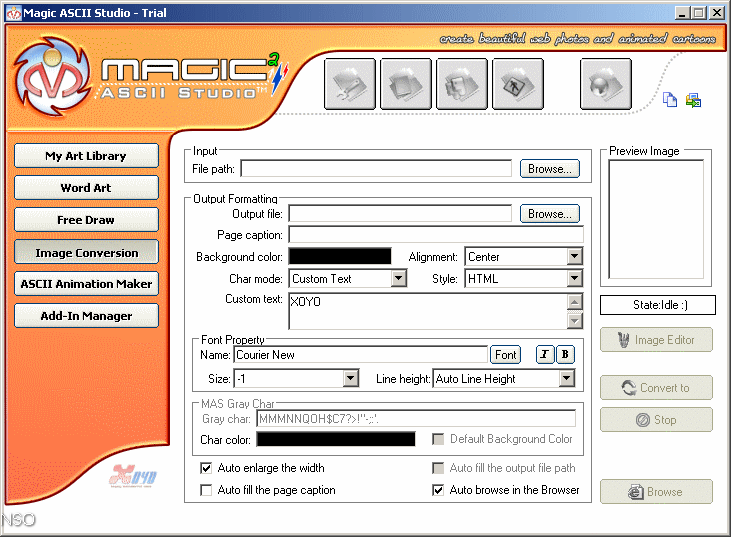This screenshot has width=731, height=537.
Task: Toggle italic font style button
Action: point(545,355)
